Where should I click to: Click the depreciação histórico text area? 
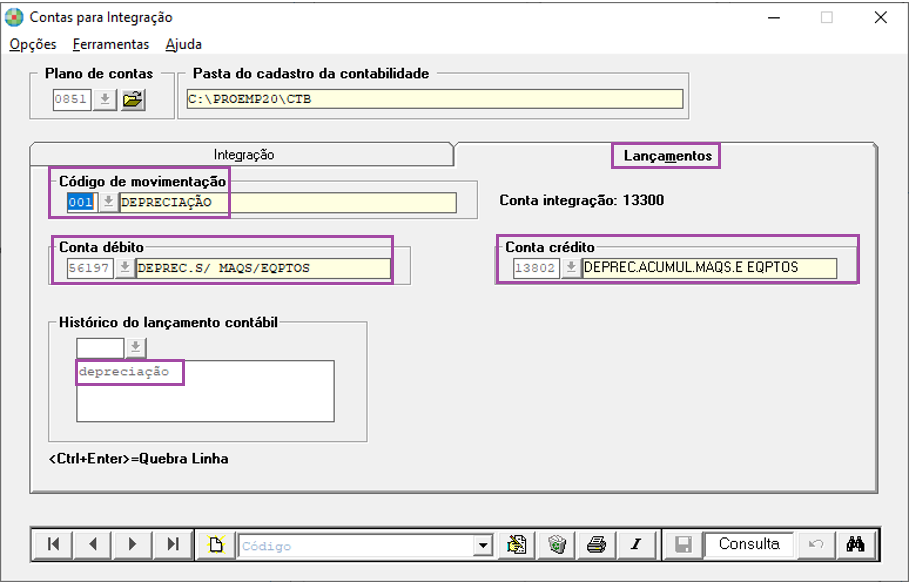tap(205, 391)
